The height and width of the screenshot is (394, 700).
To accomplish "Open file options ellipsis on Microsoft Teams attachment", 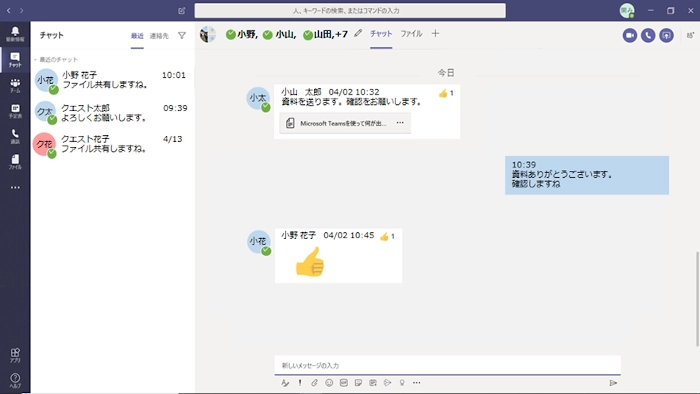I will pyautogui.click(x=400, y=123).
